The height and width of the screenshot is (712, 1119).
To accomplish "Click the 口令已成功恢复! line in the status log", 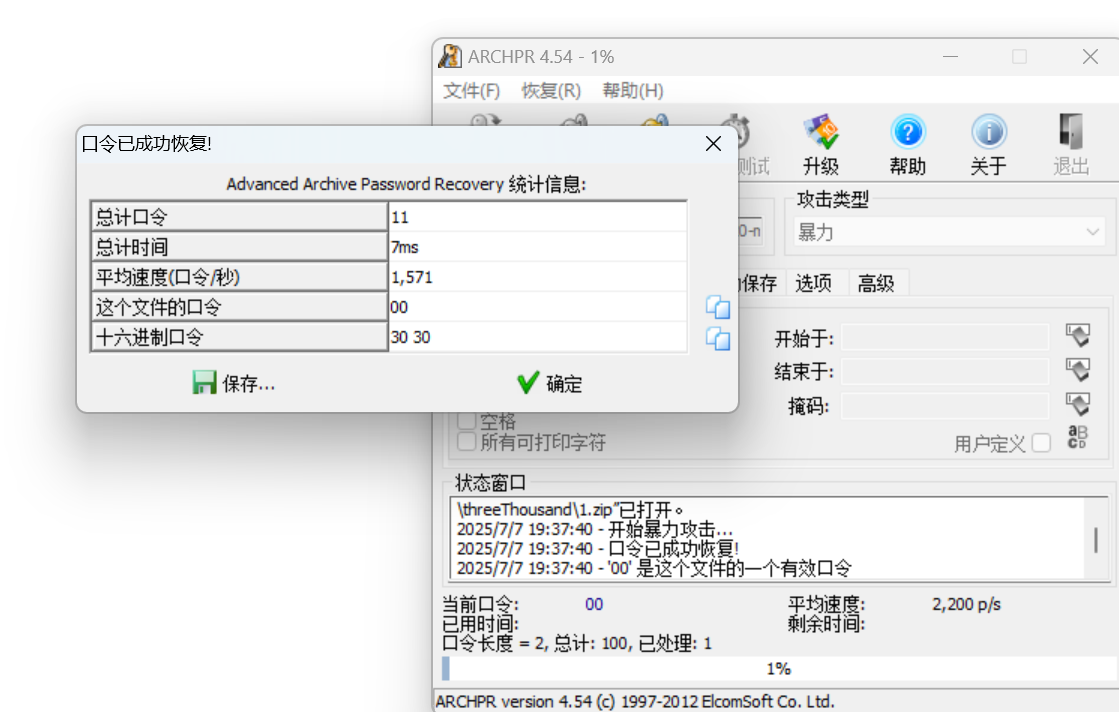I will pyautogui.click(x=597, y=549).
